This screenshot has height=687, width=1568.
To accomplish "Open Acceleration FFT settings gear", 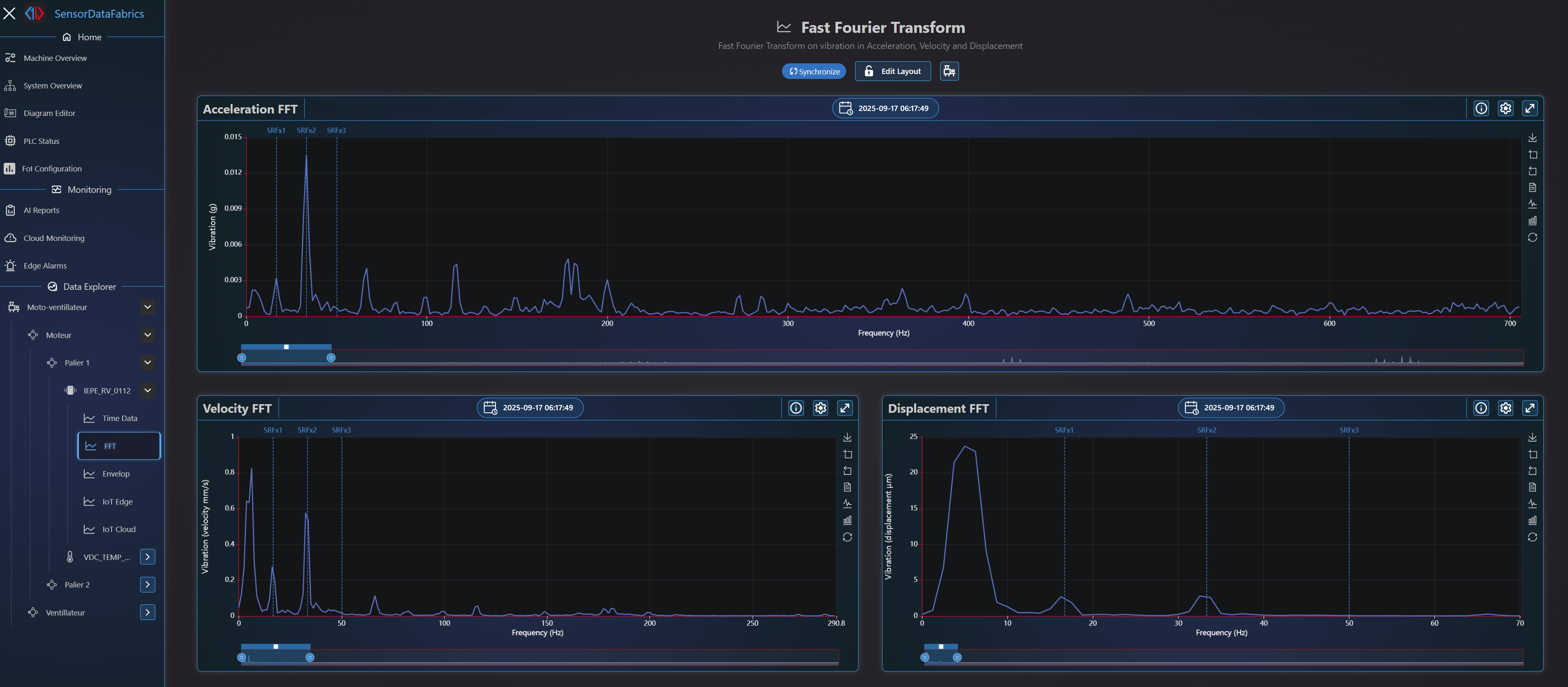I will pos(1505,109).
